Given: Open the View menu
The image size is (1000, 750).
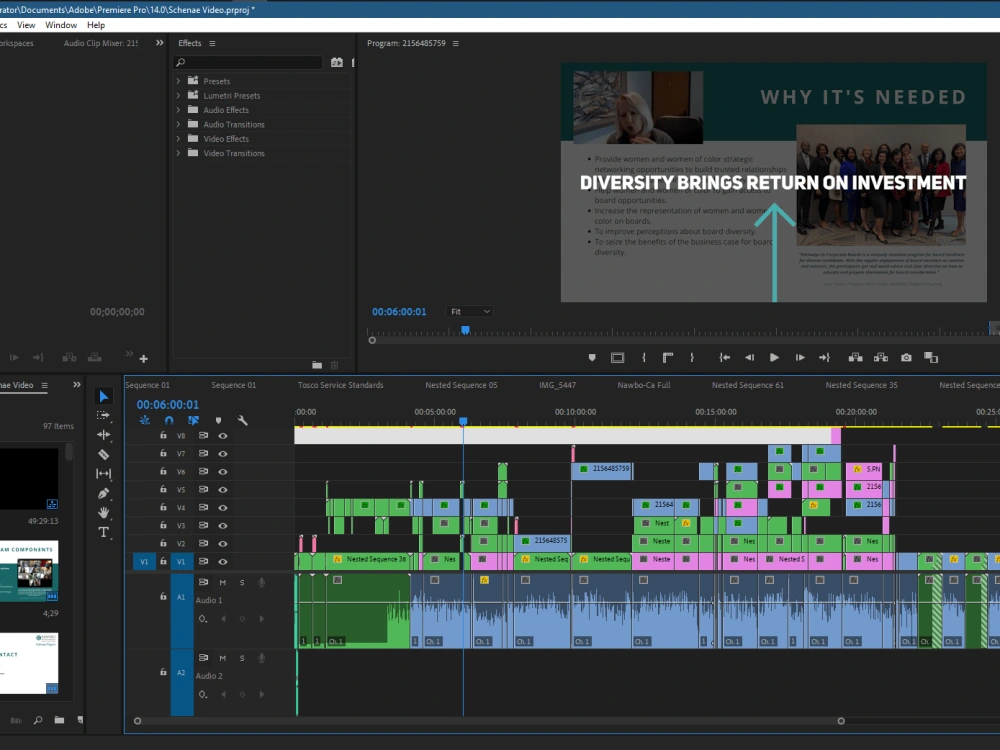Looking at the screenshot, I should [x=26, y=25].
